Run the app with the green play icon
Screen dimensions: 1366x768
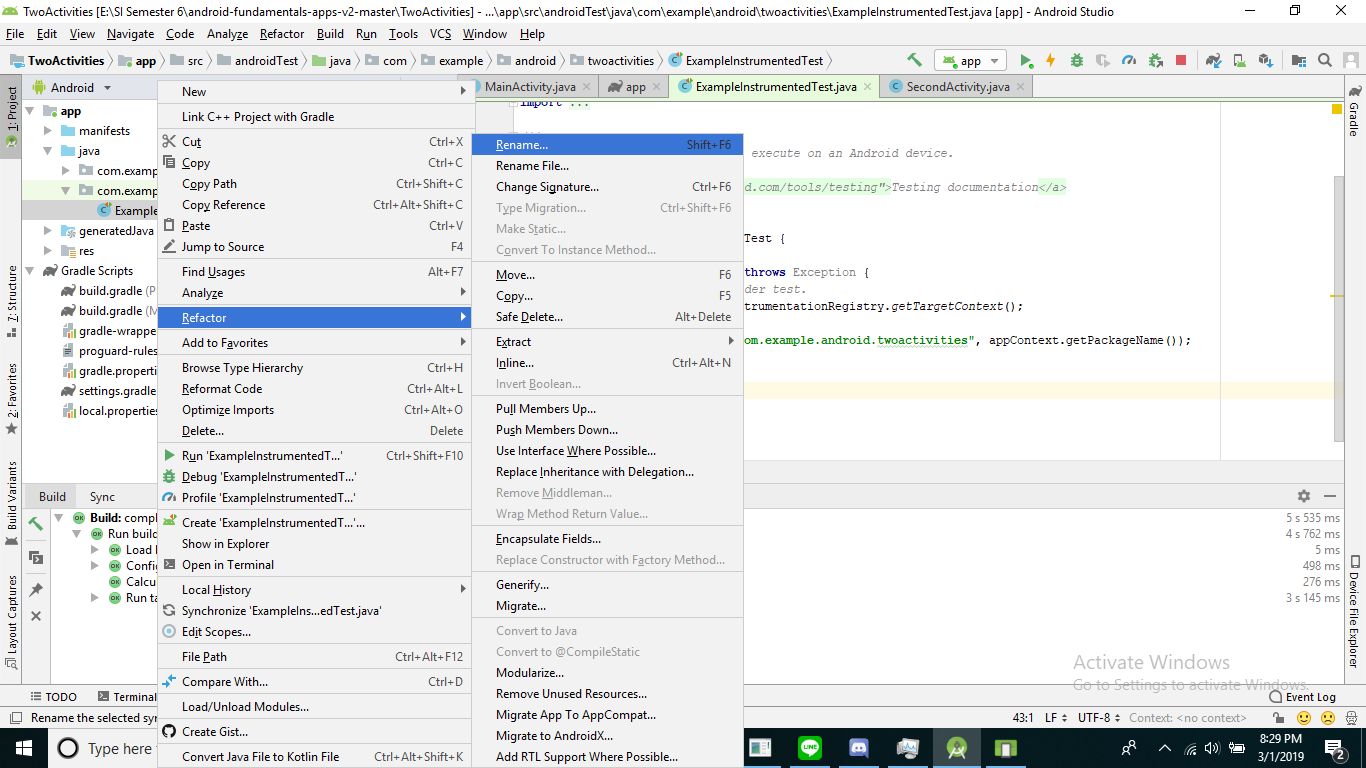pos(1025,60)
